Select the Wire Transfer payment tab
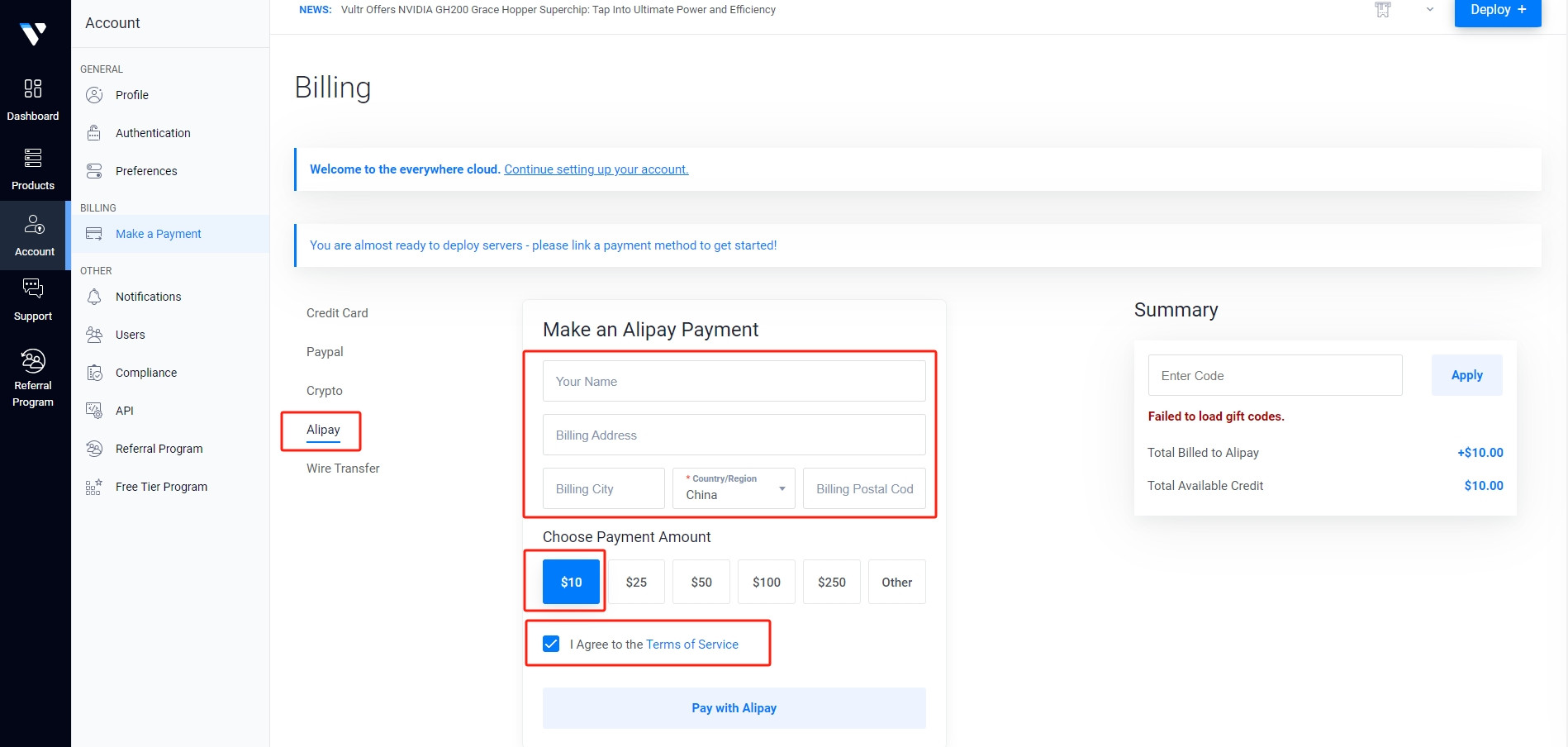 coord(343,469)
